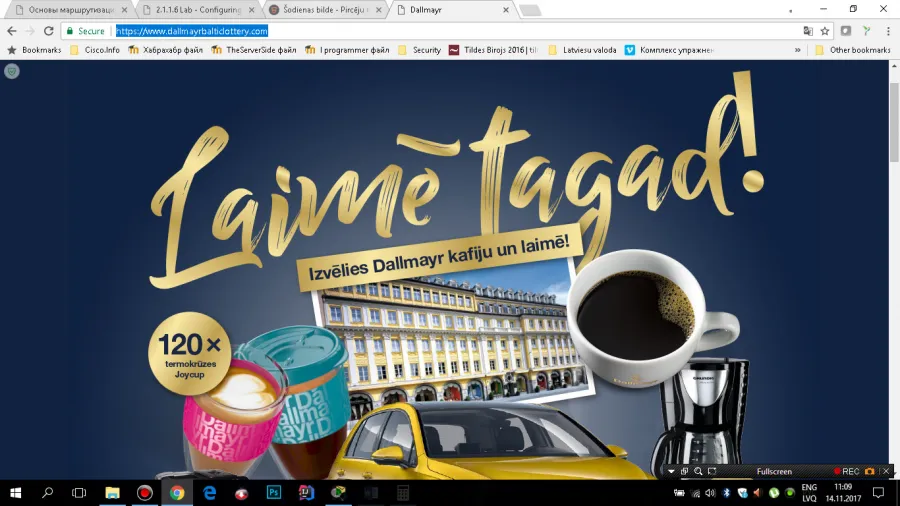Open the translate page icon in address bar

pos(808,31)
